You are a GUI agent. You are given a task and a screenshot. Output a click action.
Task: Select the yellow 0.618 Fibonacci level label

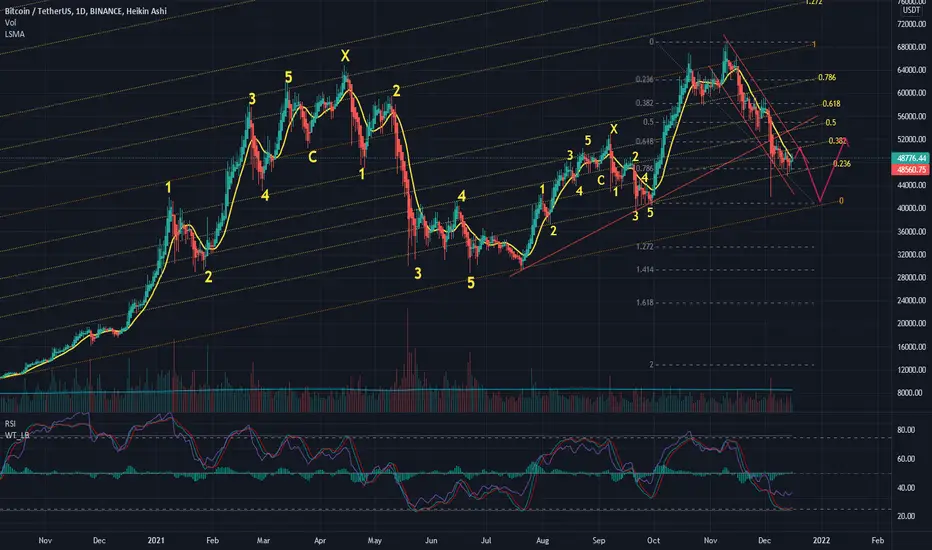tap(831, 103)
